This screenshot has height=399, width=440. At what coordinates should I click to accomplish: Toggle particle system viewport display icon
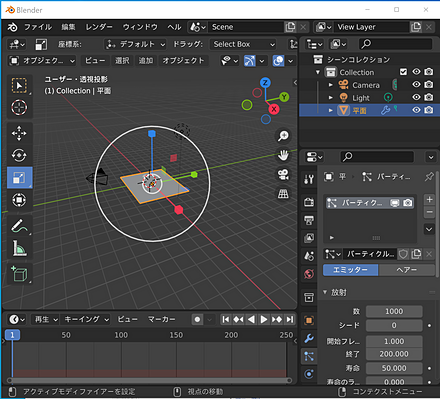pos(395,203)
